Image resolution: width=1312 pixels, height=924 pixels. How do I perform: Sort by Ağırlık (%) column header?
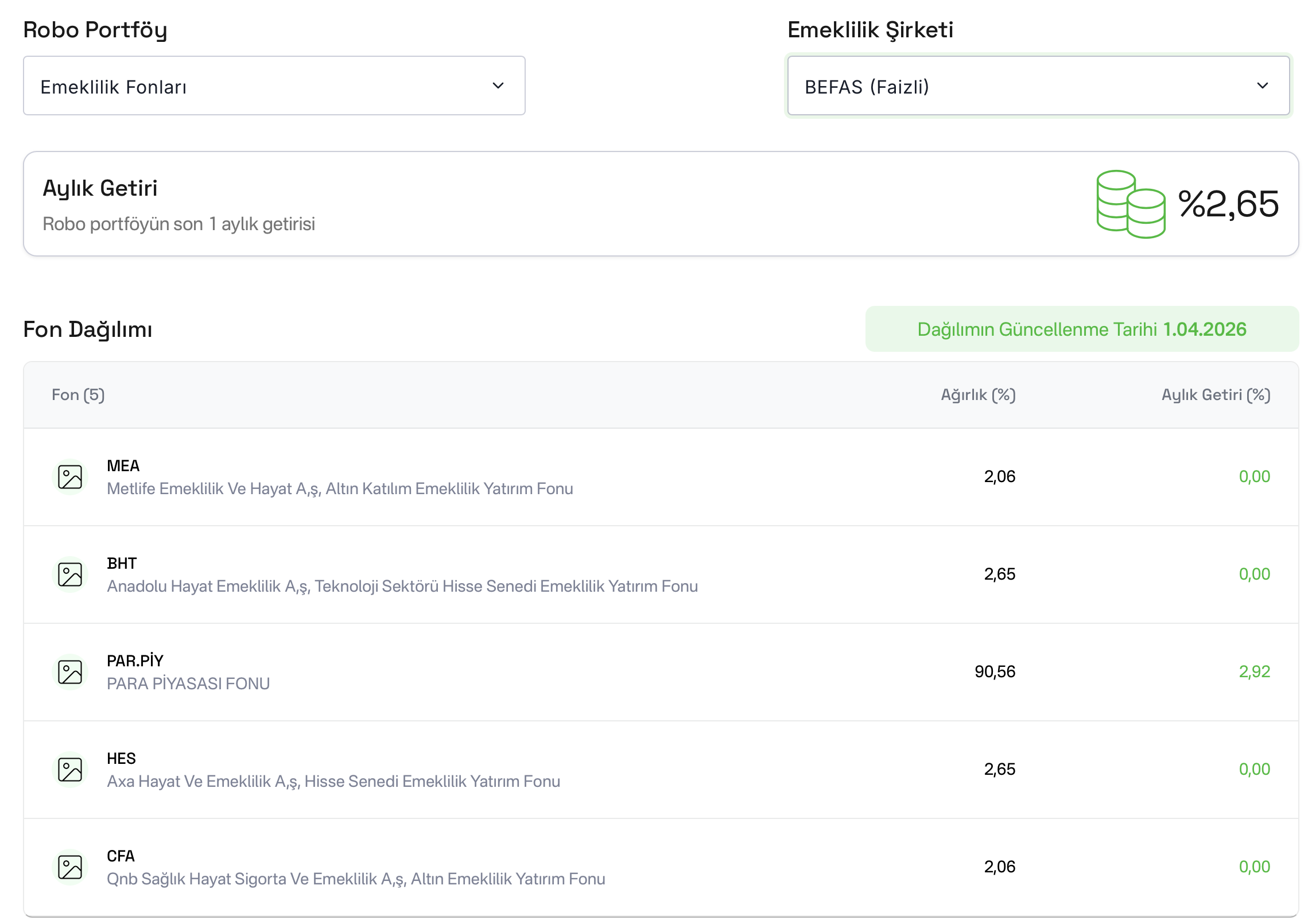pos(978,395)
